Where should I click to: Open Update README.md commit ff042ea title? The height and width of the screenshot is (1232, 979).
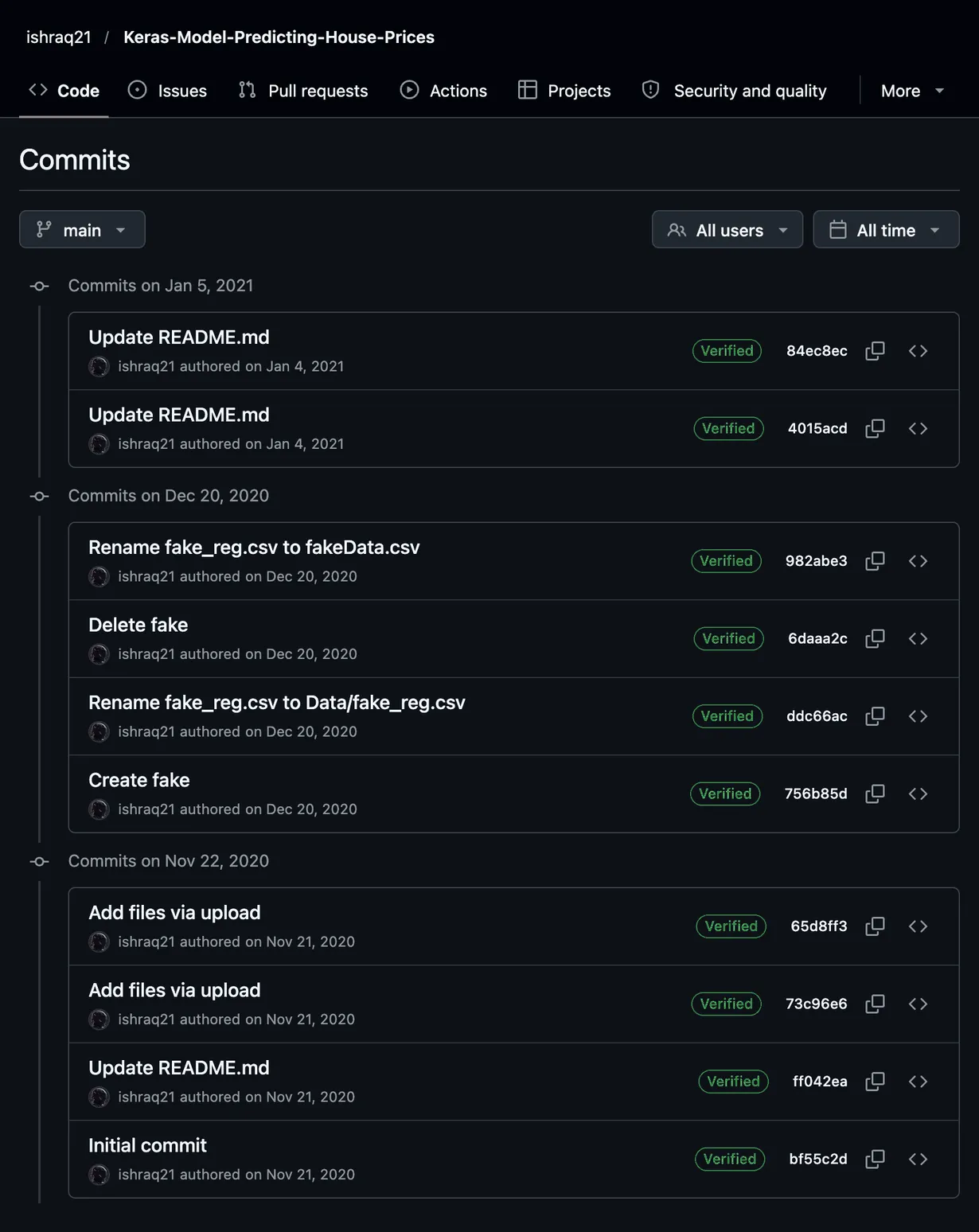point(179,1068)
